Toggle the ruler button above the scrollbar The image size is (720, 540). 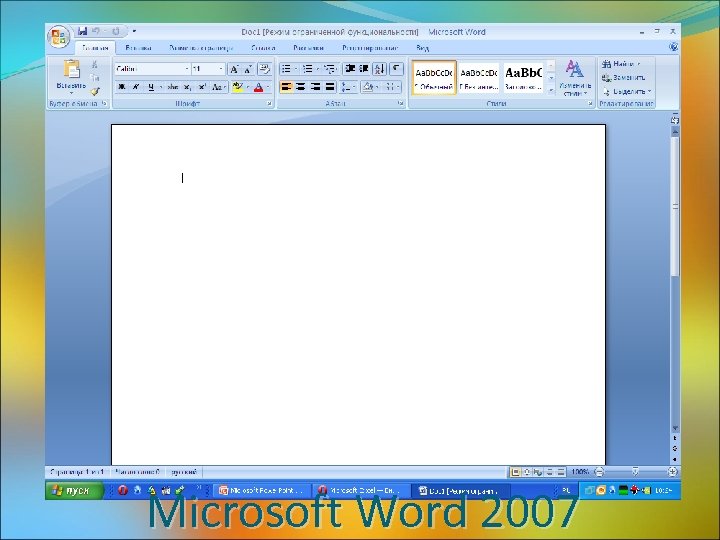(675, 119)
